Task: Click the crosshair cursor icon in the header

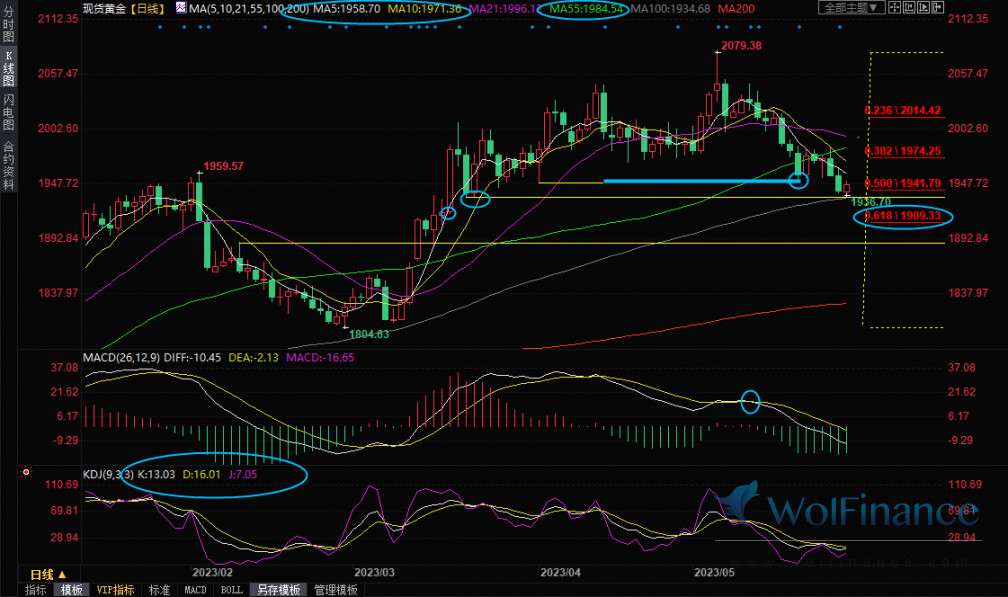Action: tap(894, 8)
